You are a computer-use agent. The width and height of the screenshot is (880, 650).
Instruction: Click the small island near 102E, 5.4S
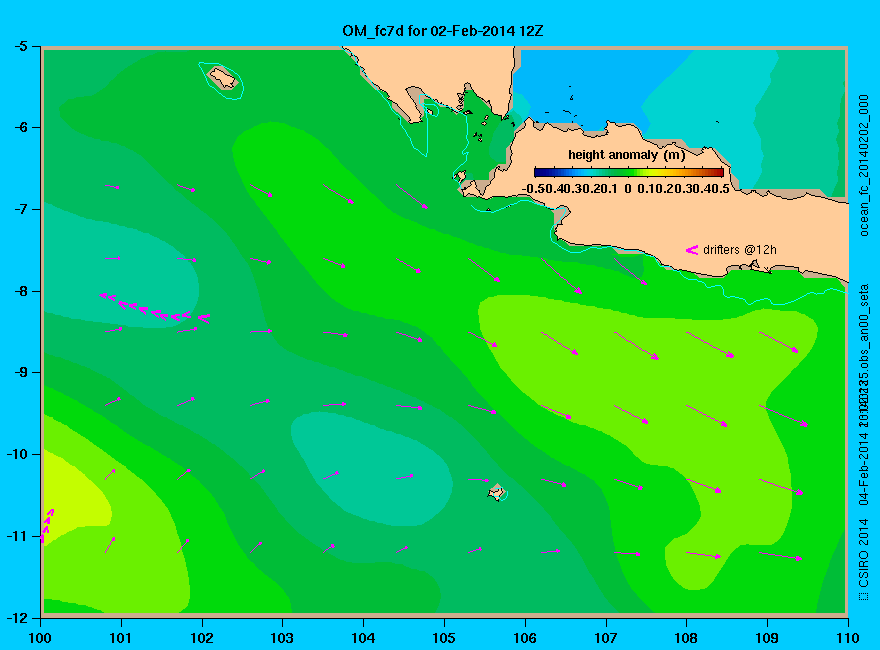click(222, 78)
